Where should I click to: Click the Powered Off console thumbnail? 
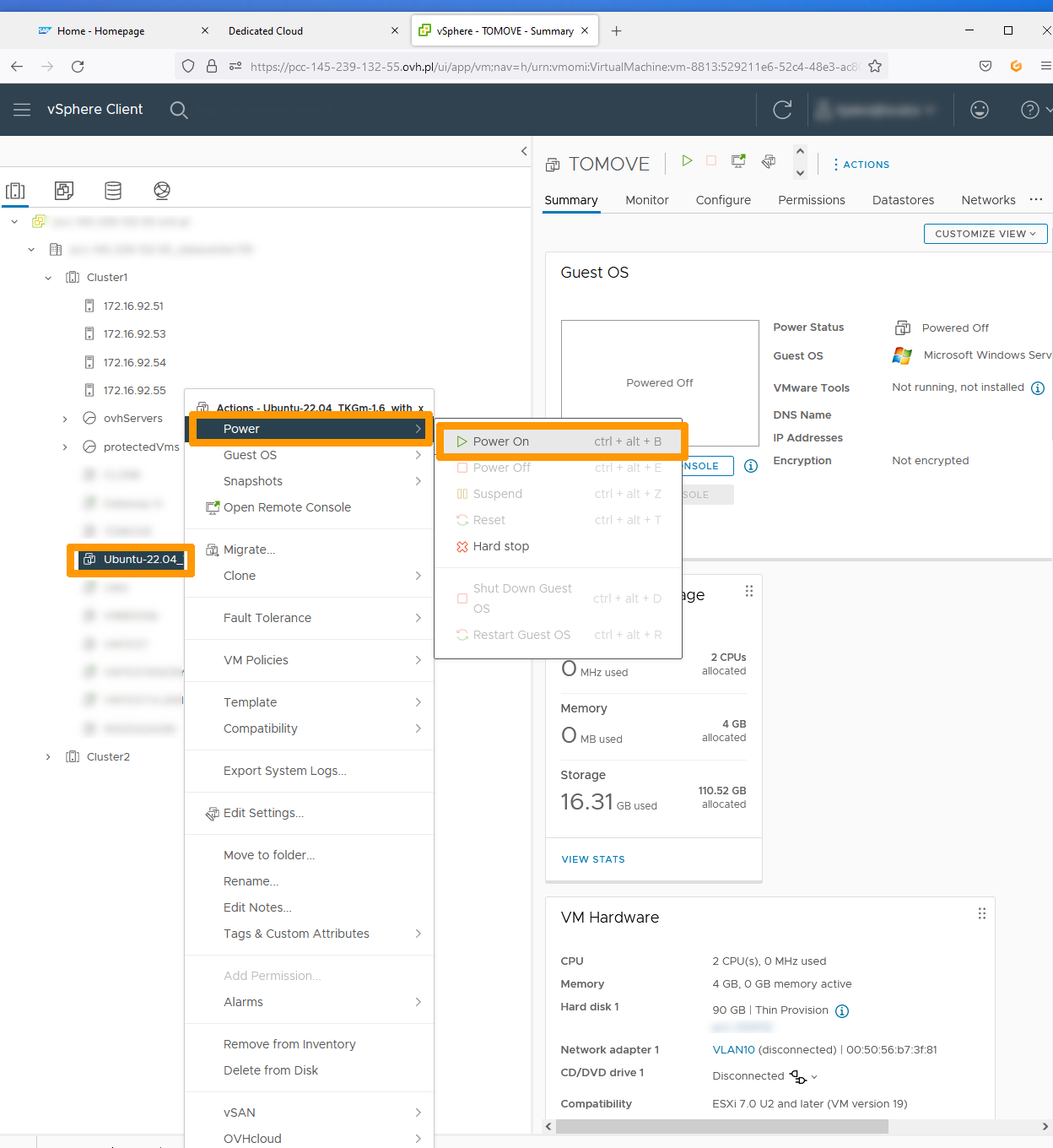pyautogui.click(x=660, y=383)
